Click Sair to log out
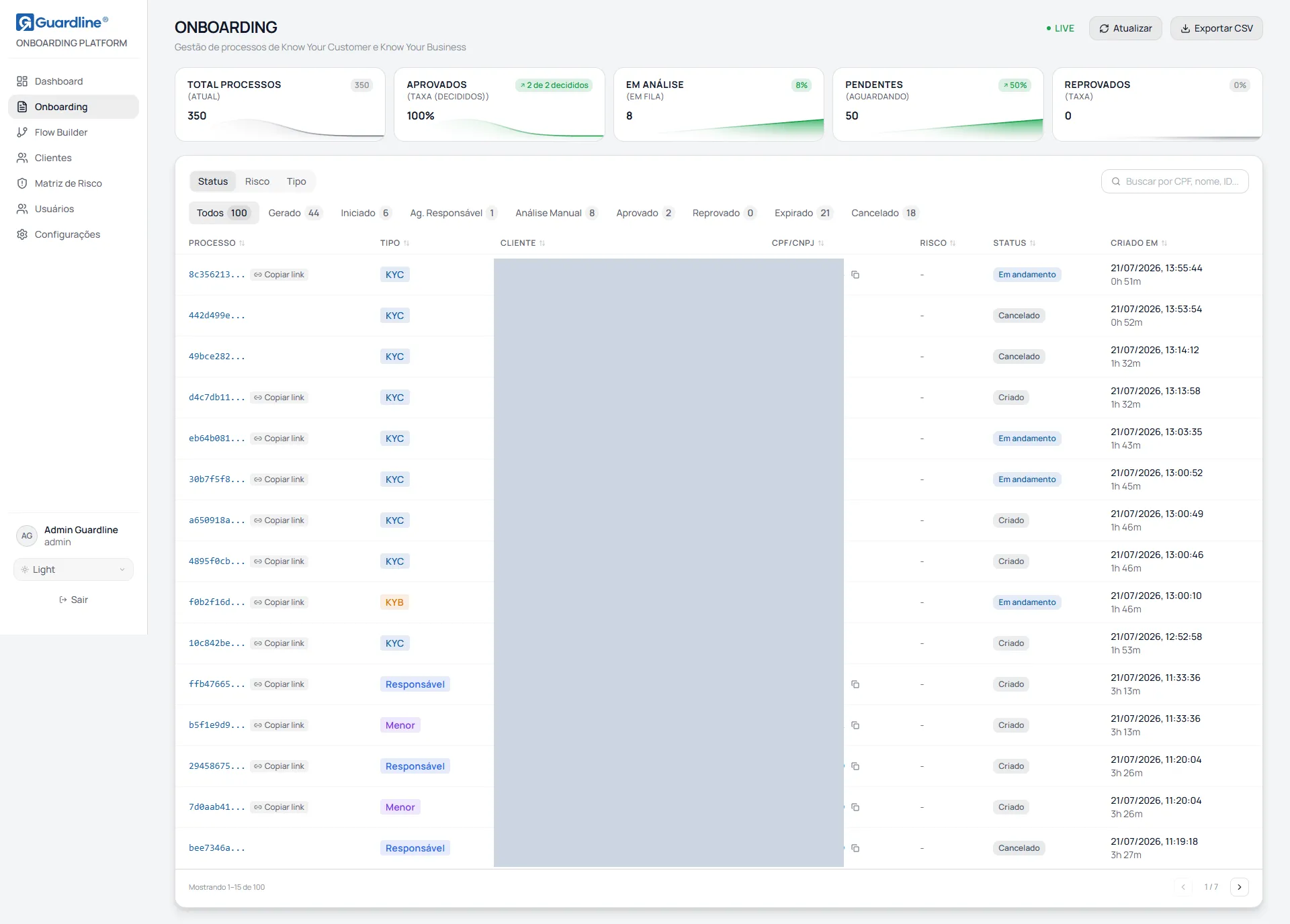Image resolution: width=1290 pixels, height=924 pixels. point(73,600)
